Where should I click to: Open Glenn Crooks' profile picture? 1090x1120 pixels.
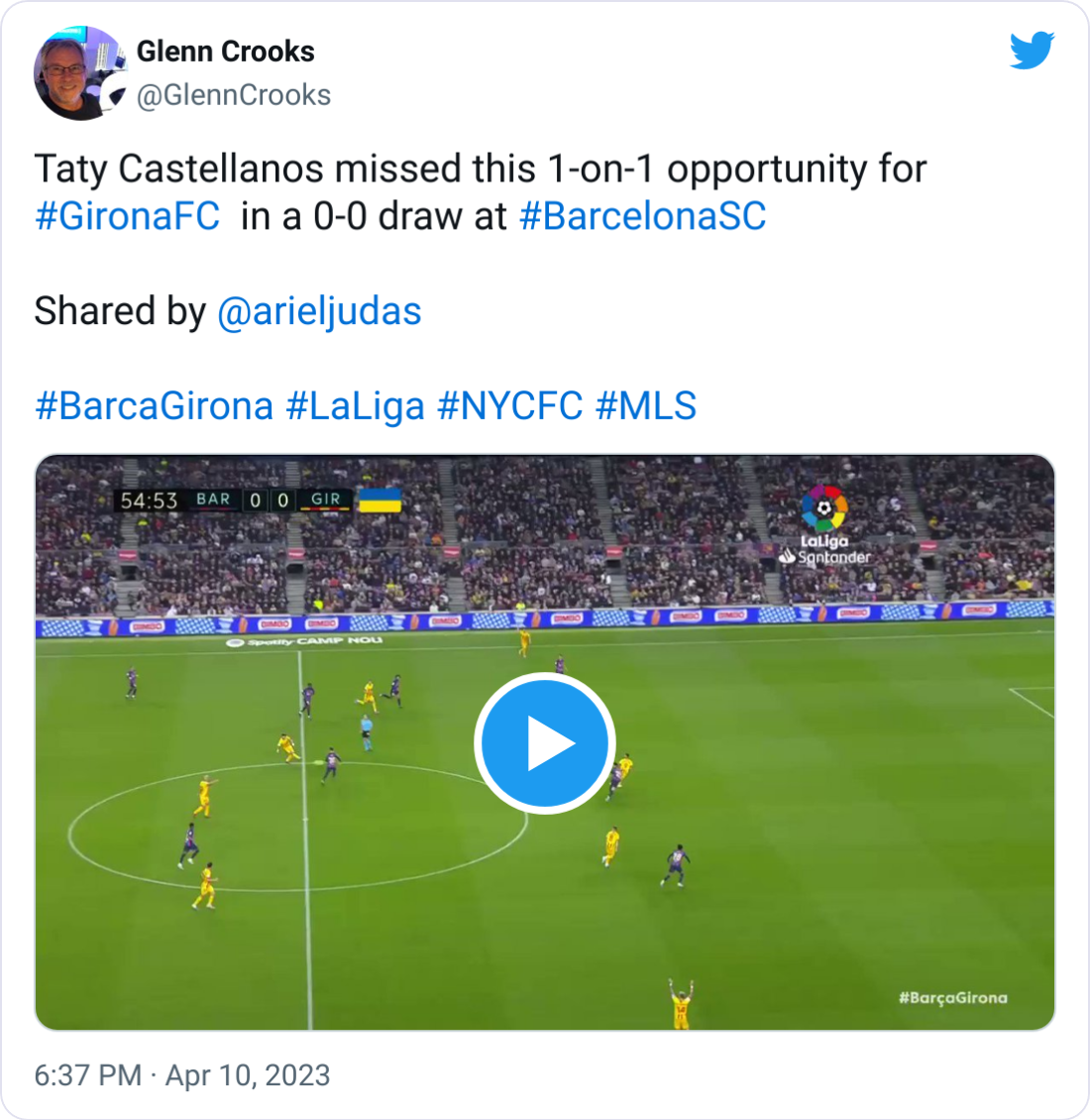tap(80, 73)
